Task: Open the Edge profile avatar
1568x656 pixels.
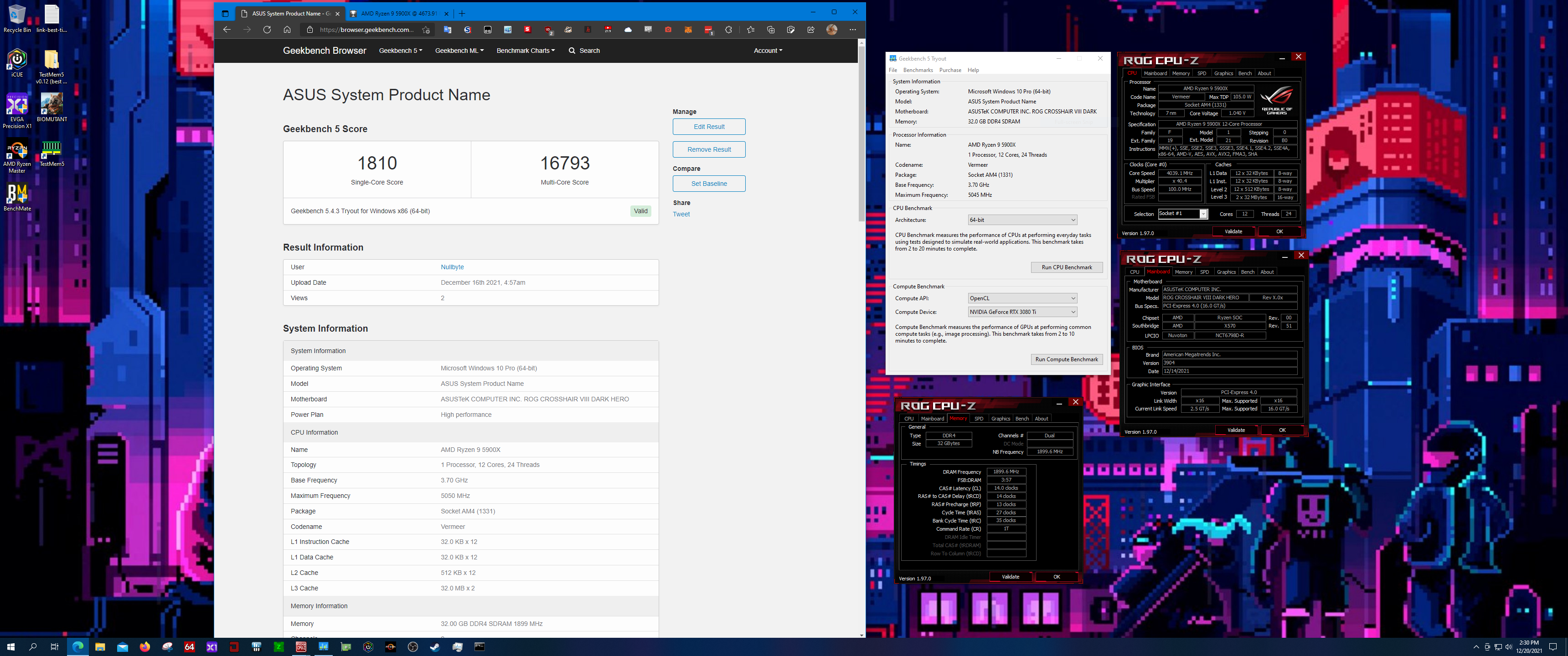Action: 832,30
